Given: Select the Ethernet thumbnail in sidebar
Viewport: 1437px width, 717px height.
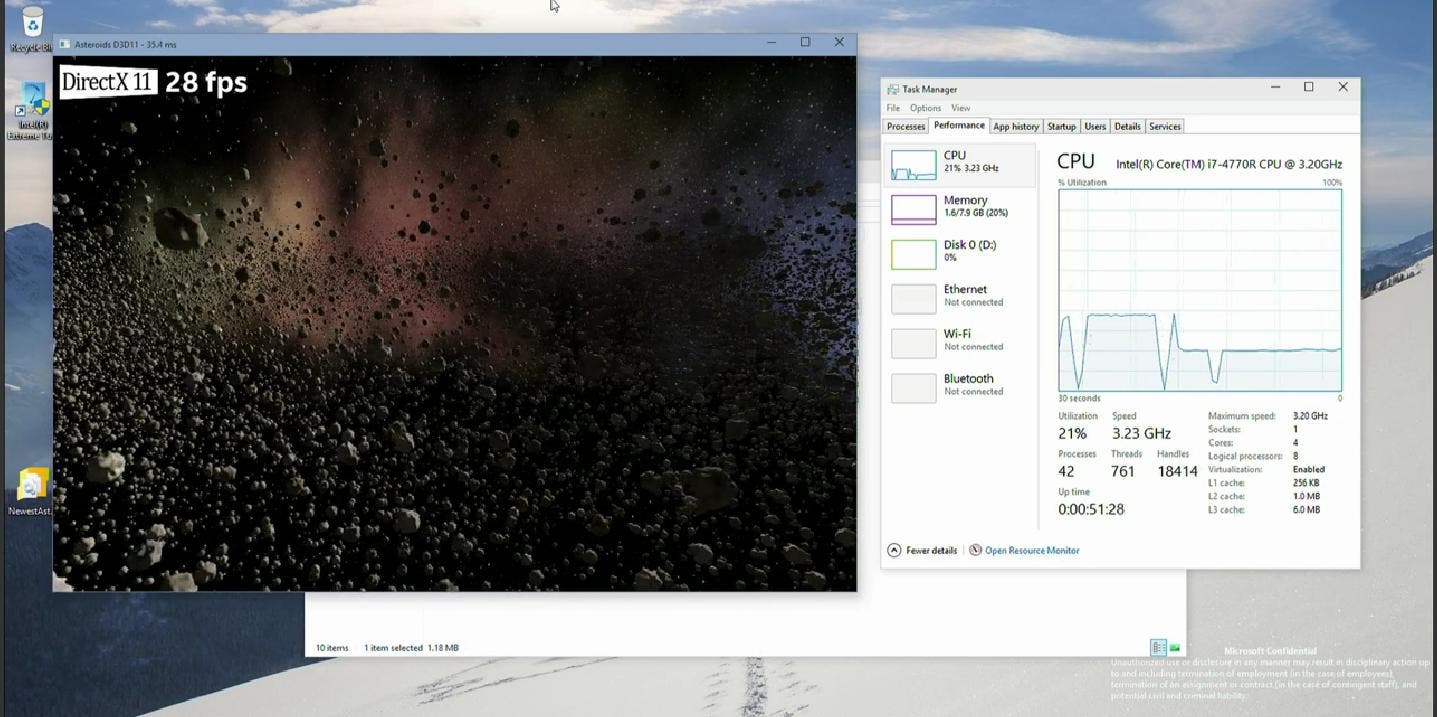Looking at the screenshot, I should coord(913,299).
